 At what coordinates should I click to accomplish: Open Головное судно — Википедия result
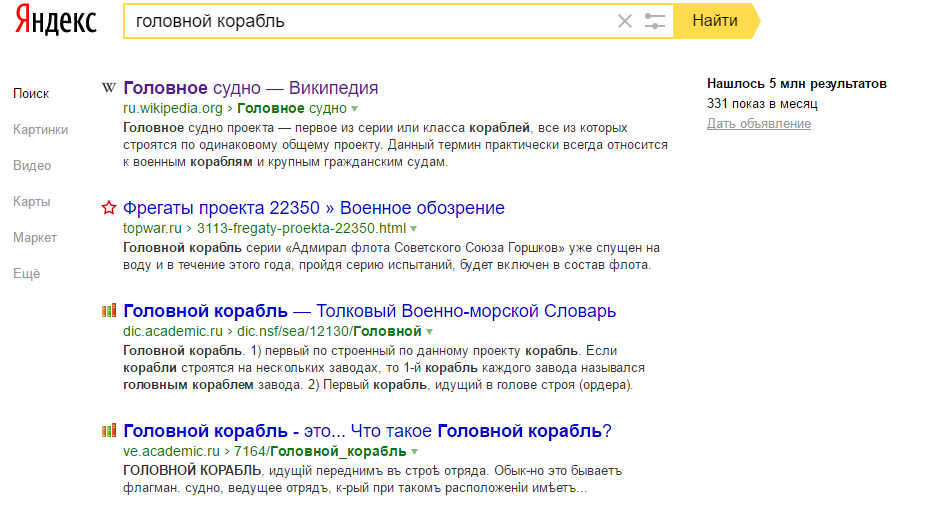click(251, 88)
